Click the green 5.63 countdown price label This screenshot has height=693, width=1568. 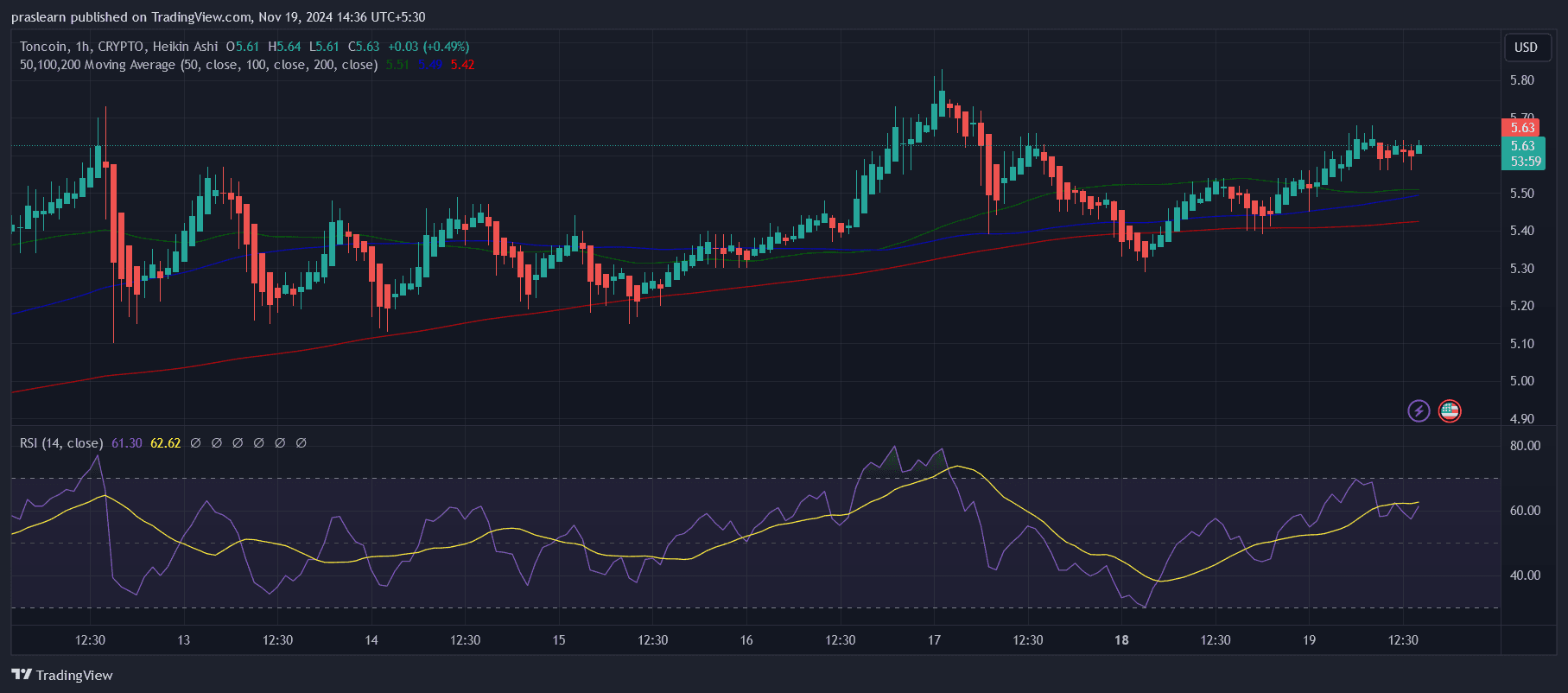point(1523,153)
